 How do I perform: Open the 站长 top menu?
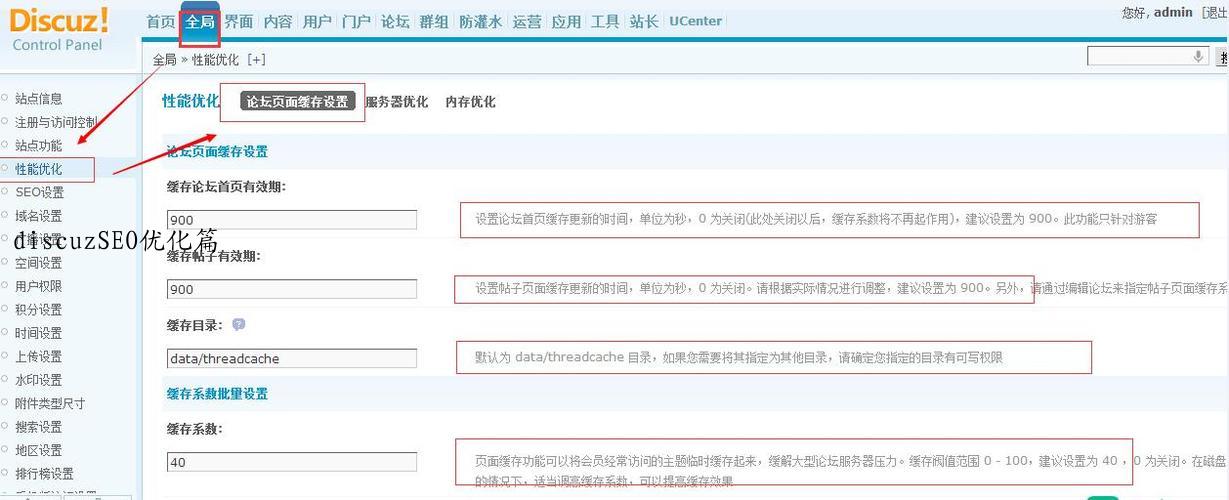(x=644, y=21)
